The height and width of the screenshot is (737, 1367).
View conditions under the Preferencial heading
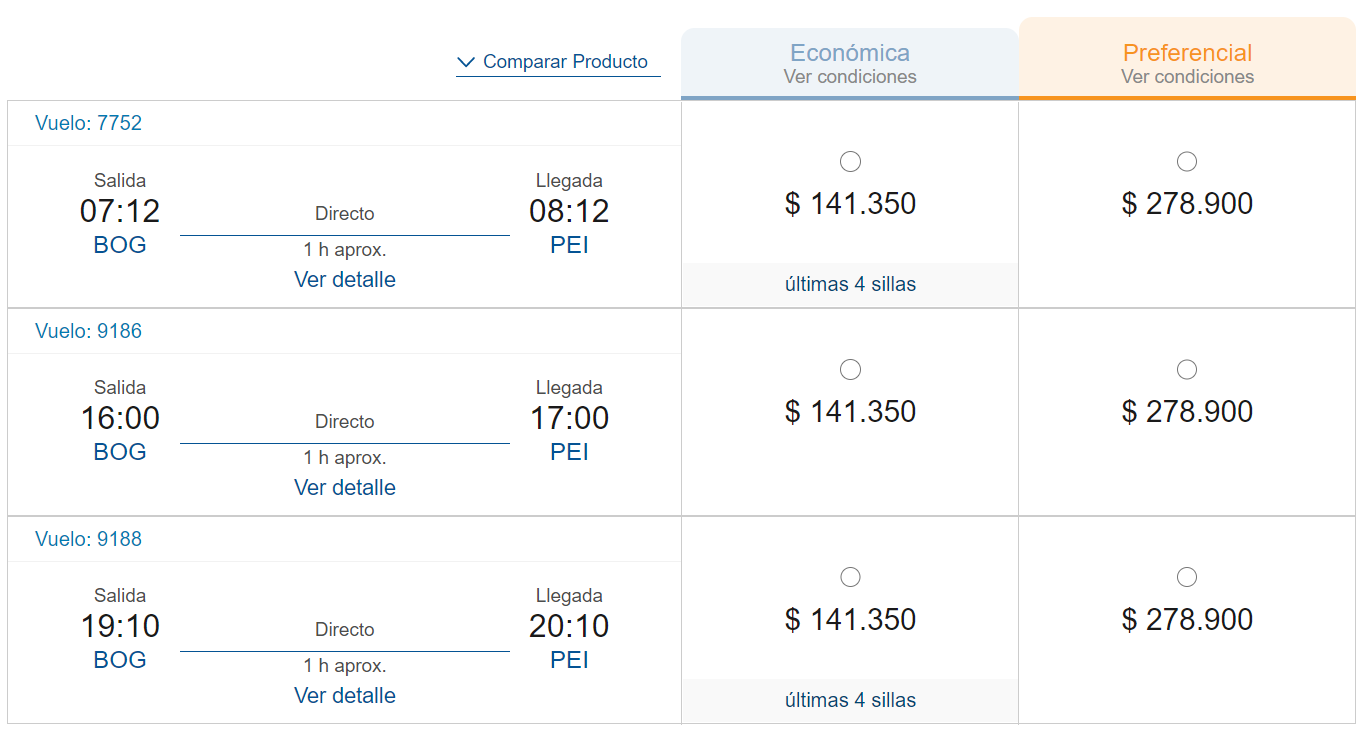point(1188,77)
